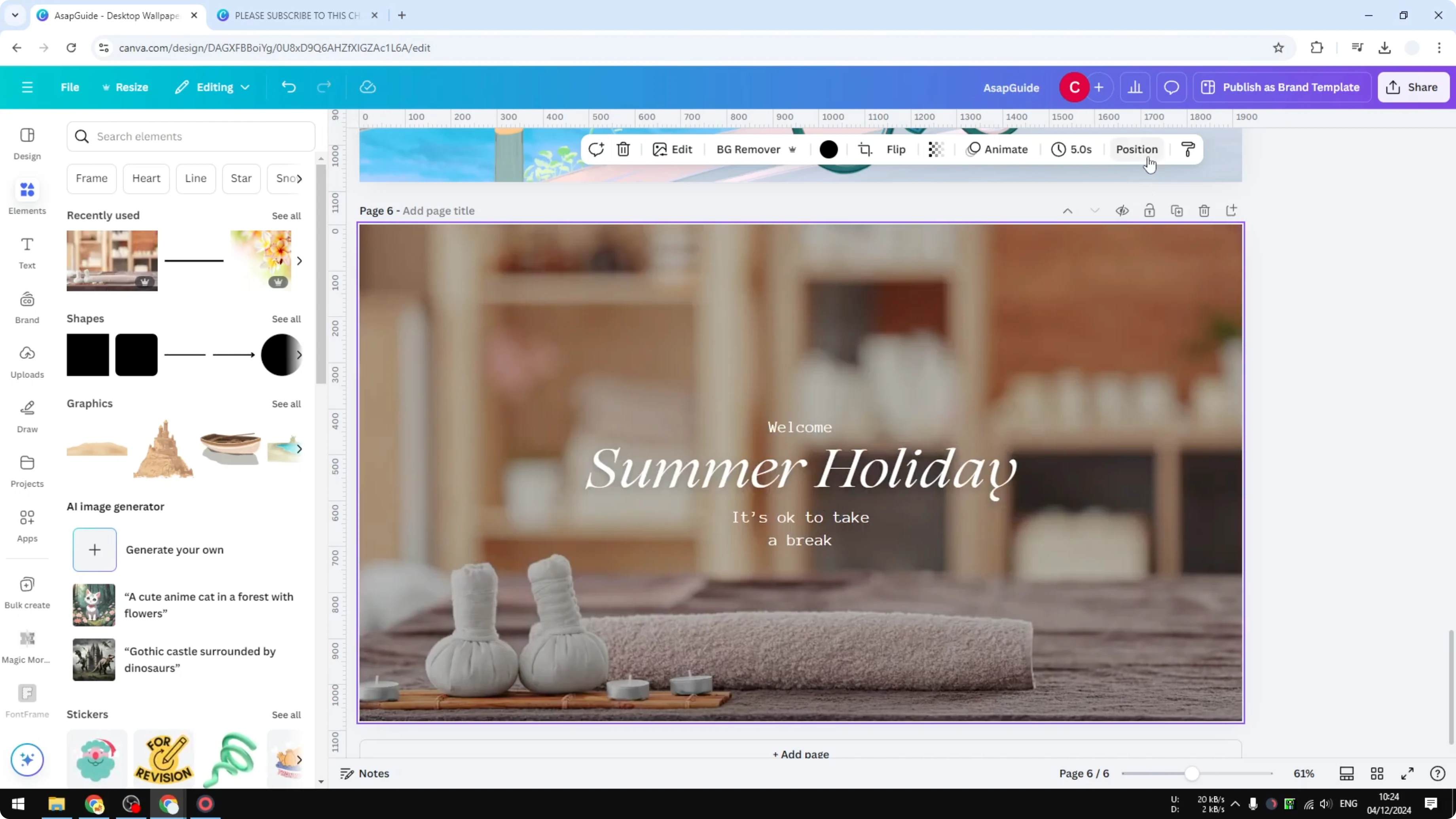Image resolution: width=1456 pixels, height=819 pixels.
Task: See all recently used elements
Action: tap(286, 215)
